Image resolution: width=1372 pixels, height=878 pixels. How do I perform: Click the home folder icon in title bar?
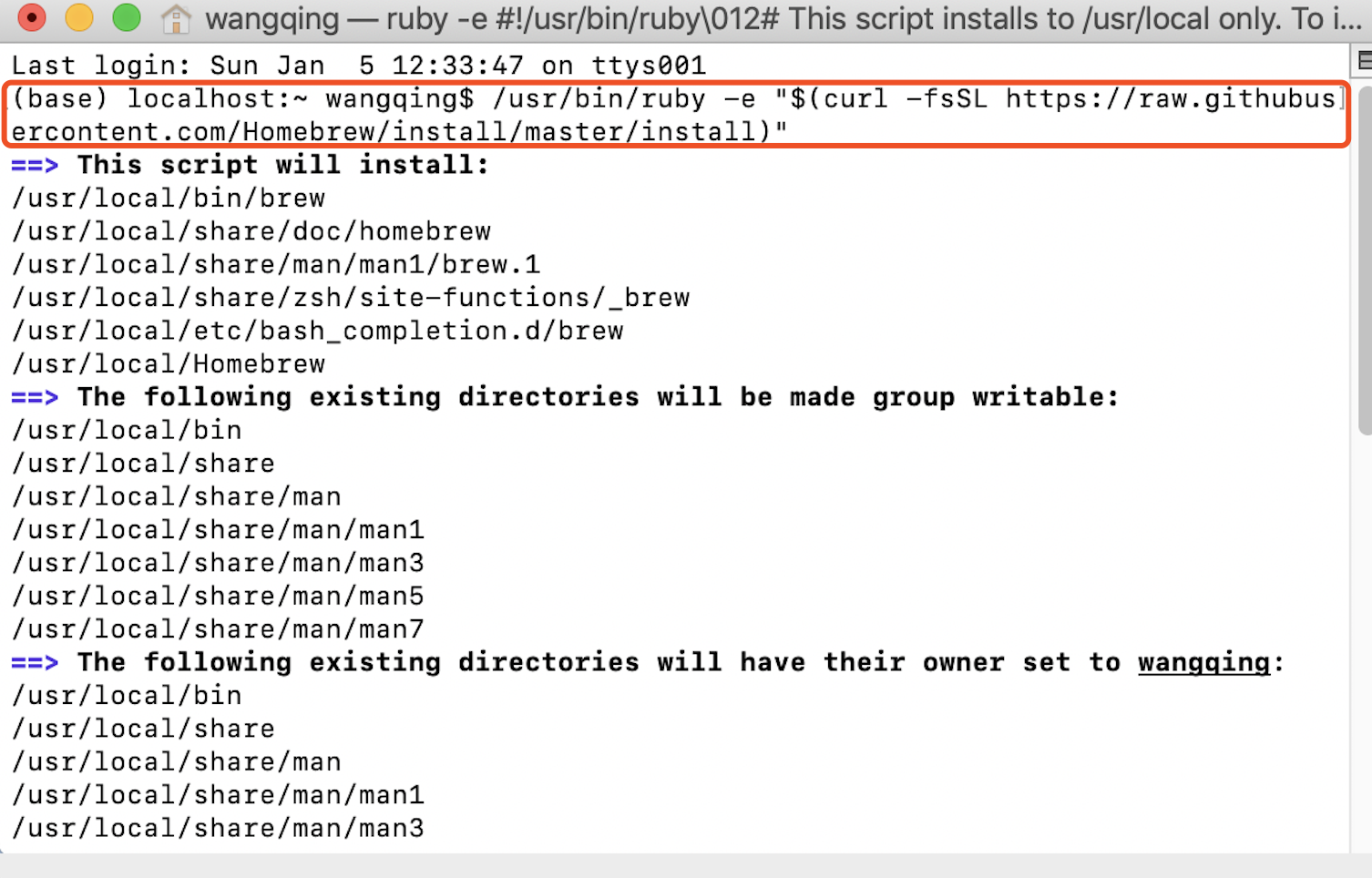176,18
